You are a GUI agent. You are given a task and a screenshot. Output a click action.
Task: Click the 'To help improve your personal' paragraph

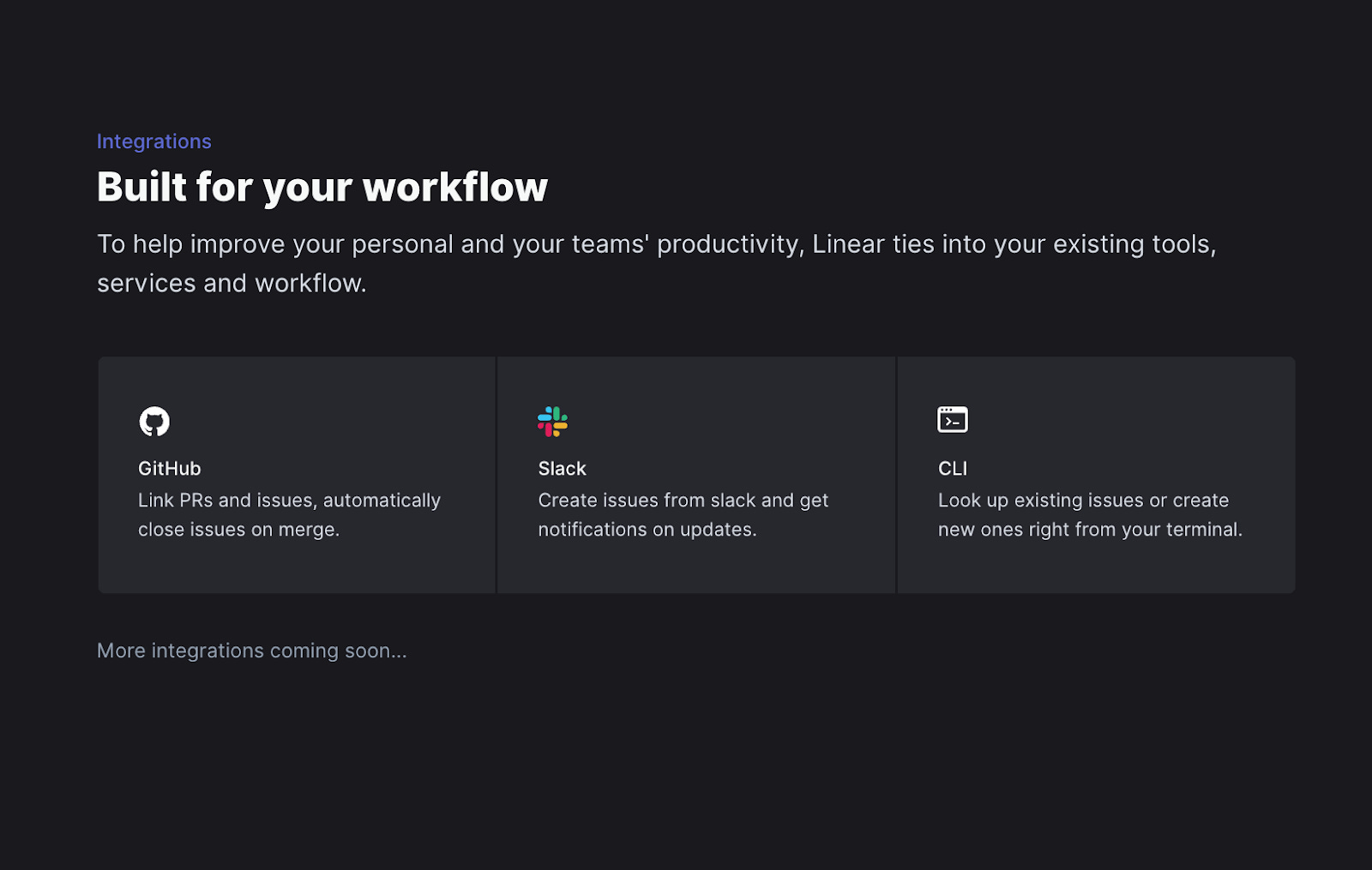(x=657, y=263)
